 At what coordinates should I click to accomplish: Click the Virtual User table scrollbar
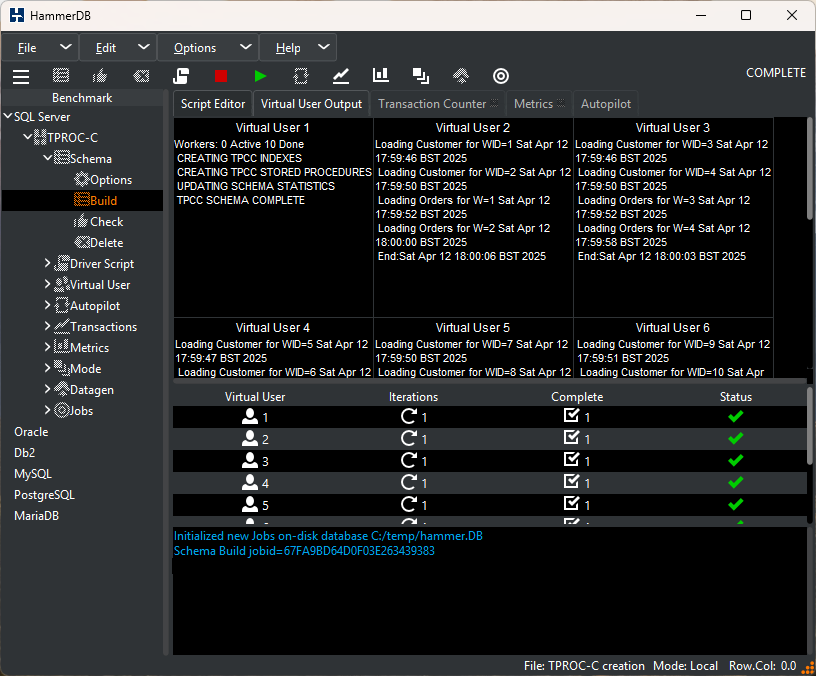tap(809, 426)
